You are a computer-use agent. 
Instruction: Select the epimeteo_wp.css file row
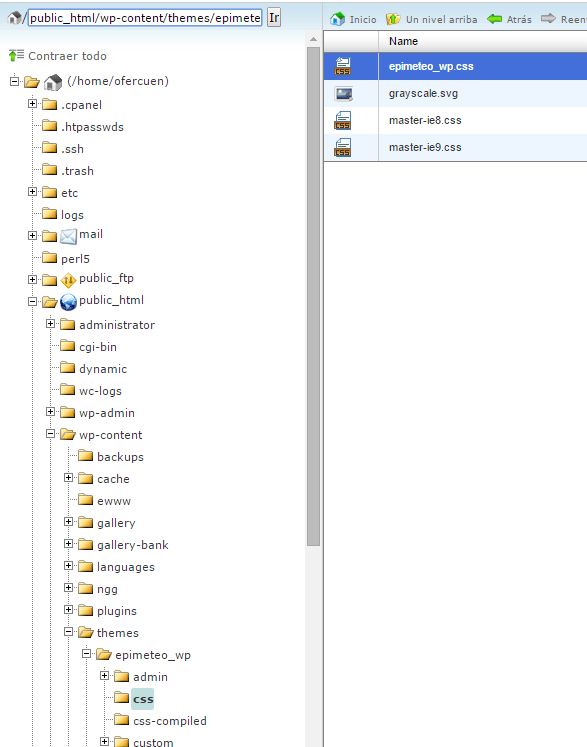click(455, 66)
